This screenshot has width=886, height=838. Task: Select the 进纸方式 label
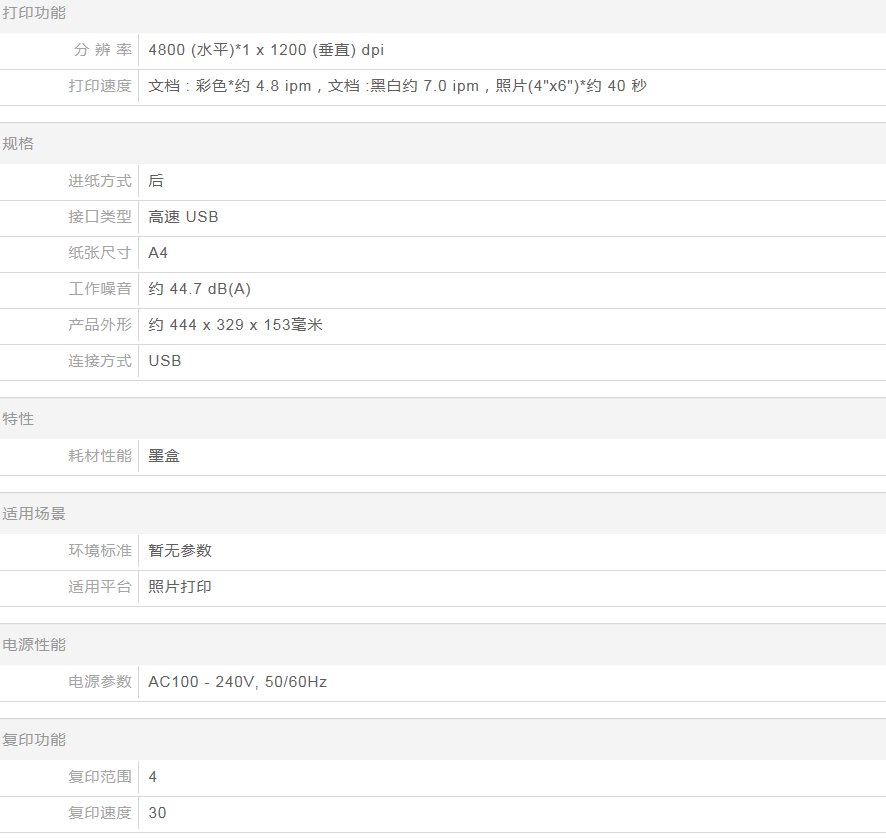pos(100,181)
